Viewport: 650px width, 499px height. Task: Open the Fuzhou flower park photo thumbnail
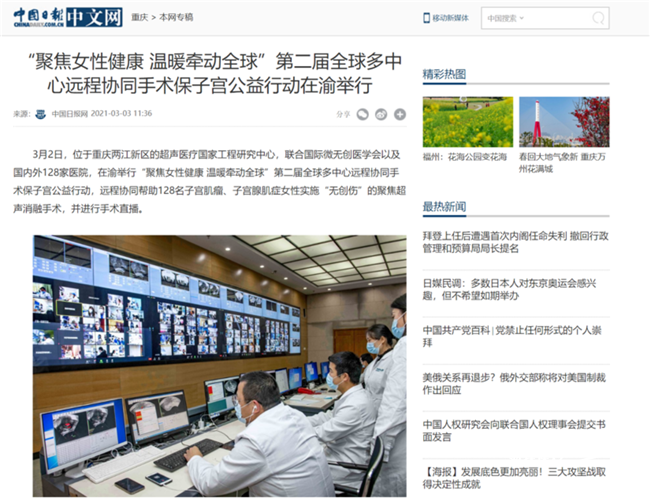[x=467, y=121]
